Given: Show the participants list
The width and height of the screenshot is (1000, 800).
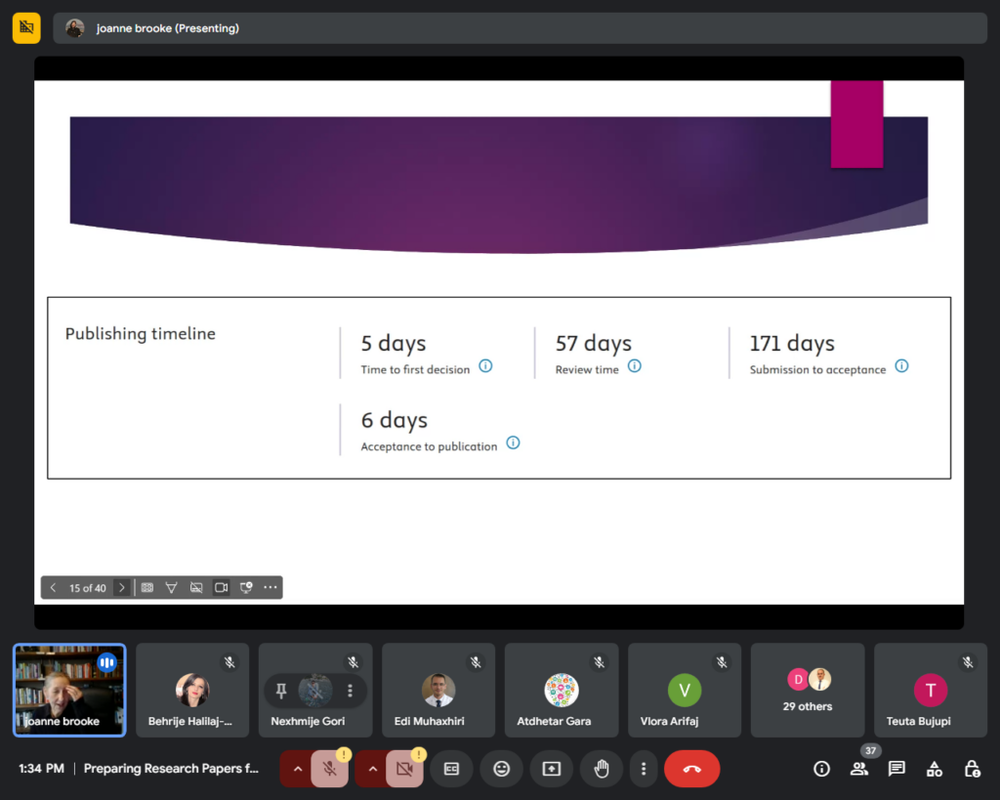Looking at the screenshot, I should (859, 769).
